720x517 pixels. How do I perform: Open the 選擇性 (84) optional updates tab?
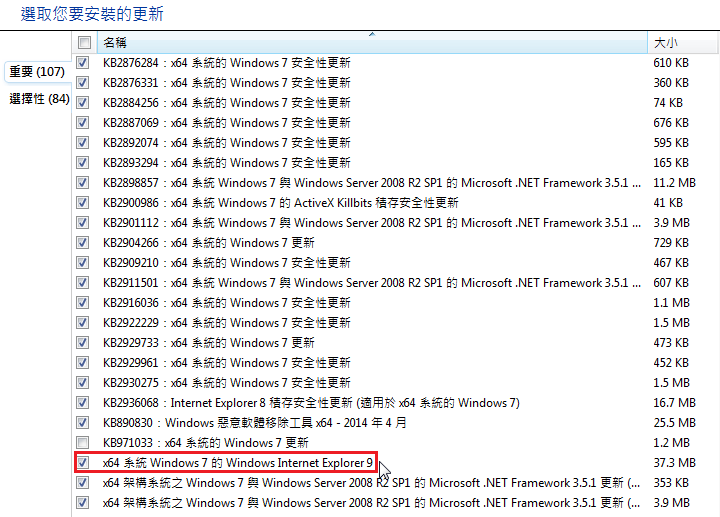[39, 99]
